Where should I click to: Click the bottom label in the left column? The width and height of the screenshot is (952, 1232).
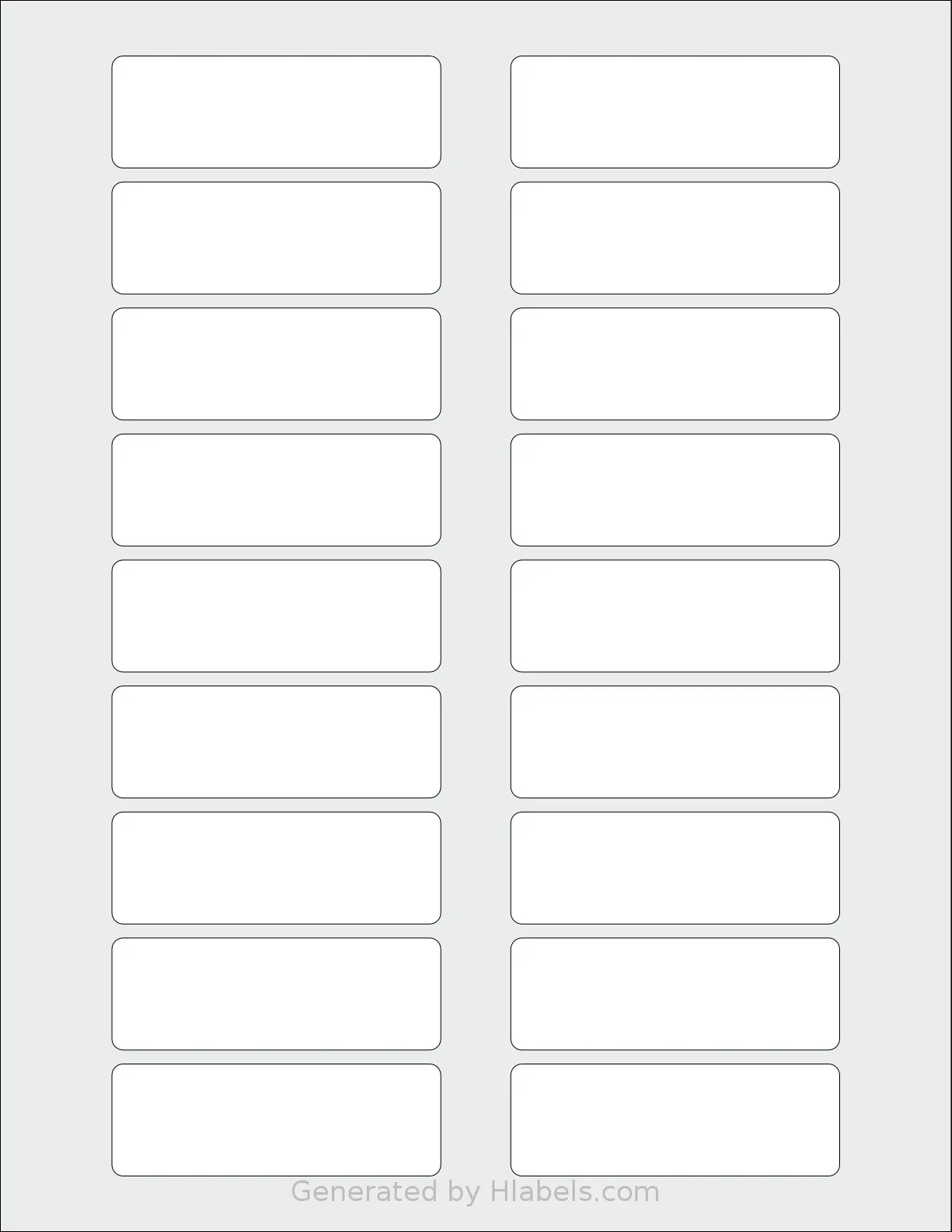pos(276,1120)
